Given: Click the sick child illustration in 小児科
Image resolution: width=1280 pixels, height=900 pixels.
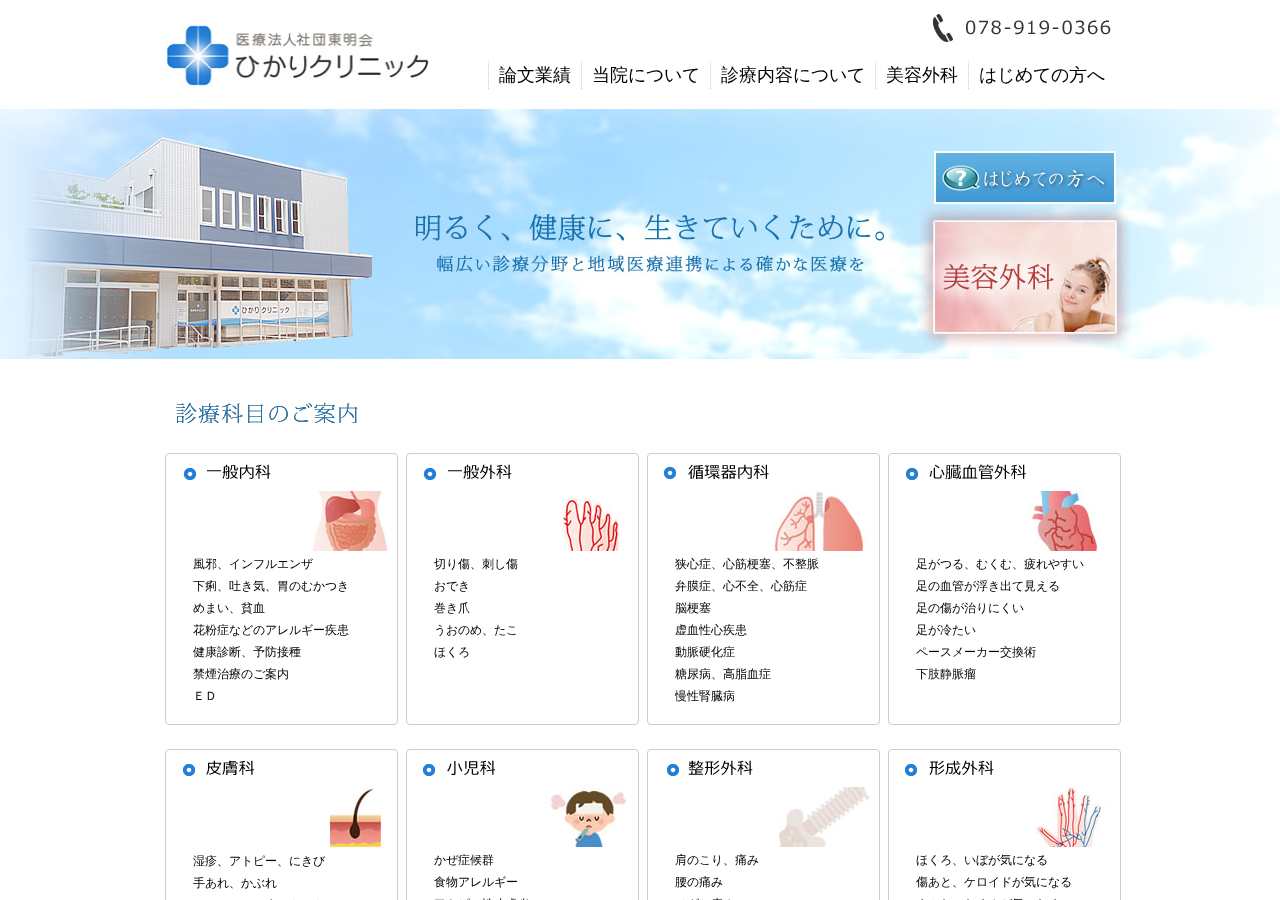Looking at the screenshot, I should pos(588,818).
